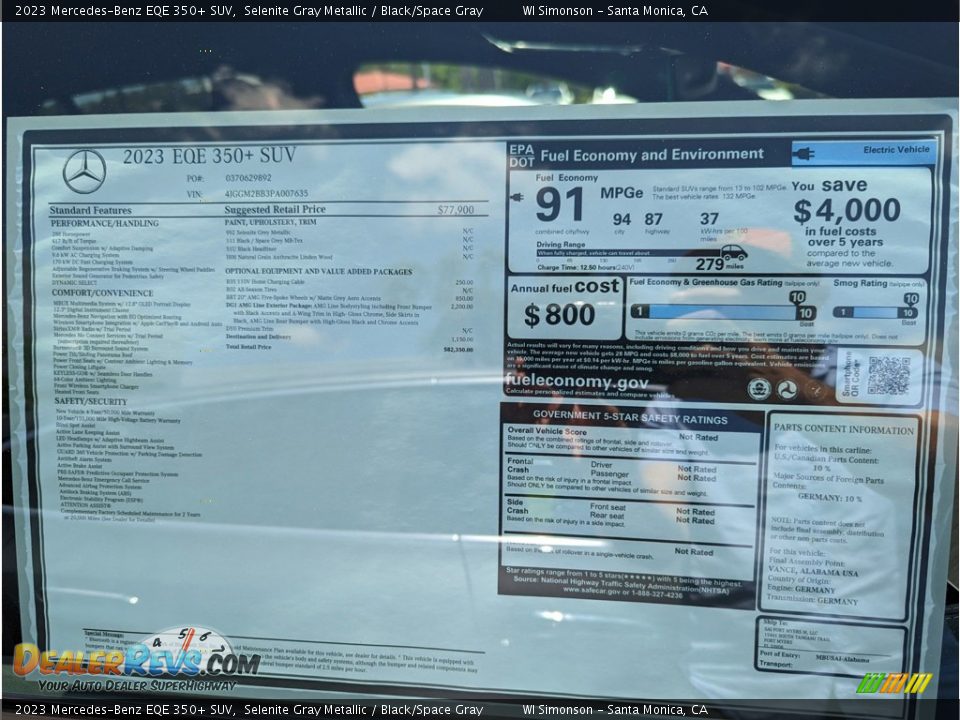Image resolution: width=960 pixels, height=720 pixels.
Task: Click the $4,000 fuel savings amount
Action: pyautogui.click(x=847, y=210)
